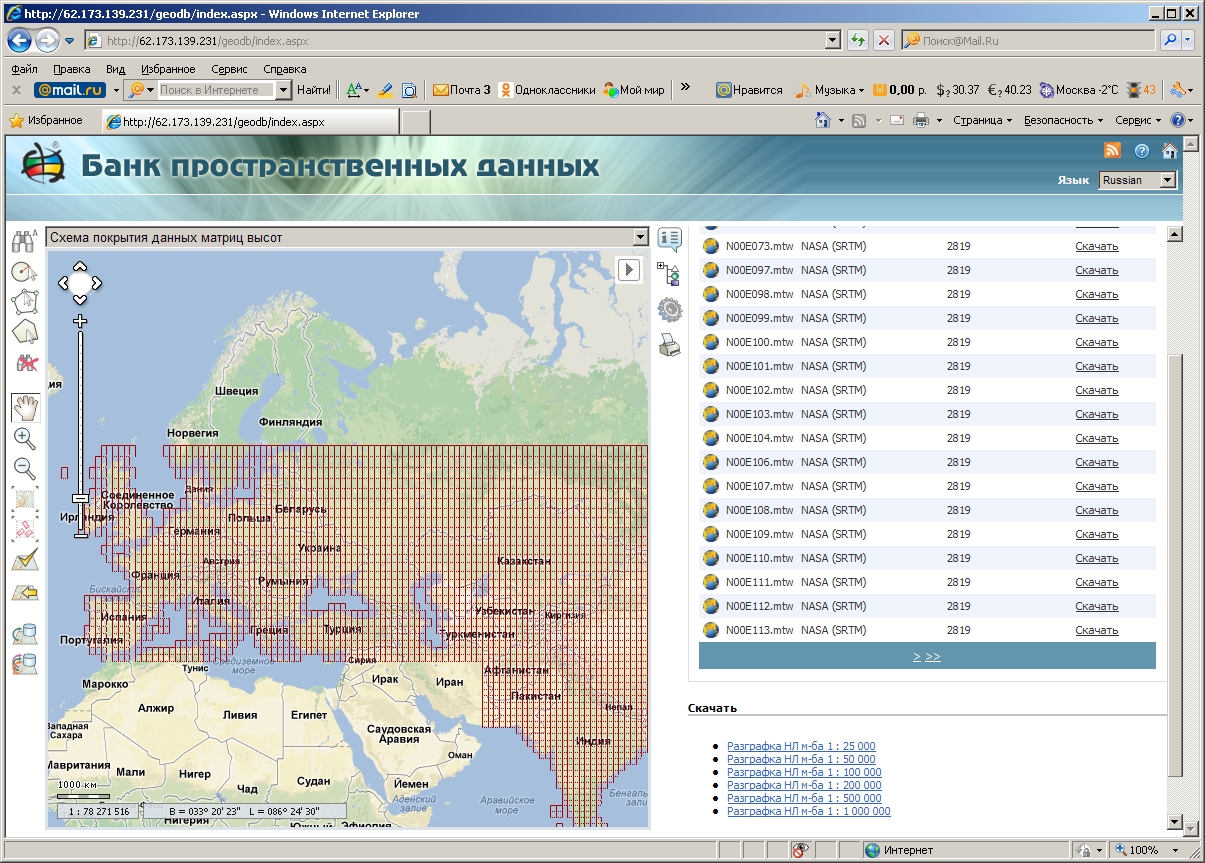Open the Разграфка НЛ м-ба 1 : 100 000 link
The height and width of the screenshot is (863, 1205).
804,772
